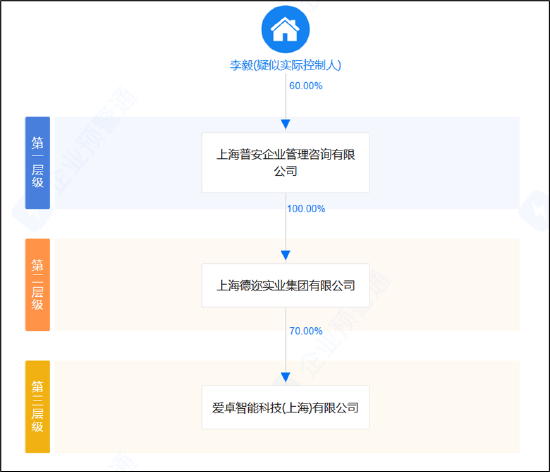Viewport: 550px width, 472px height.
Task: Select the 60.00% shareholding label
Action: pos(306,86)
